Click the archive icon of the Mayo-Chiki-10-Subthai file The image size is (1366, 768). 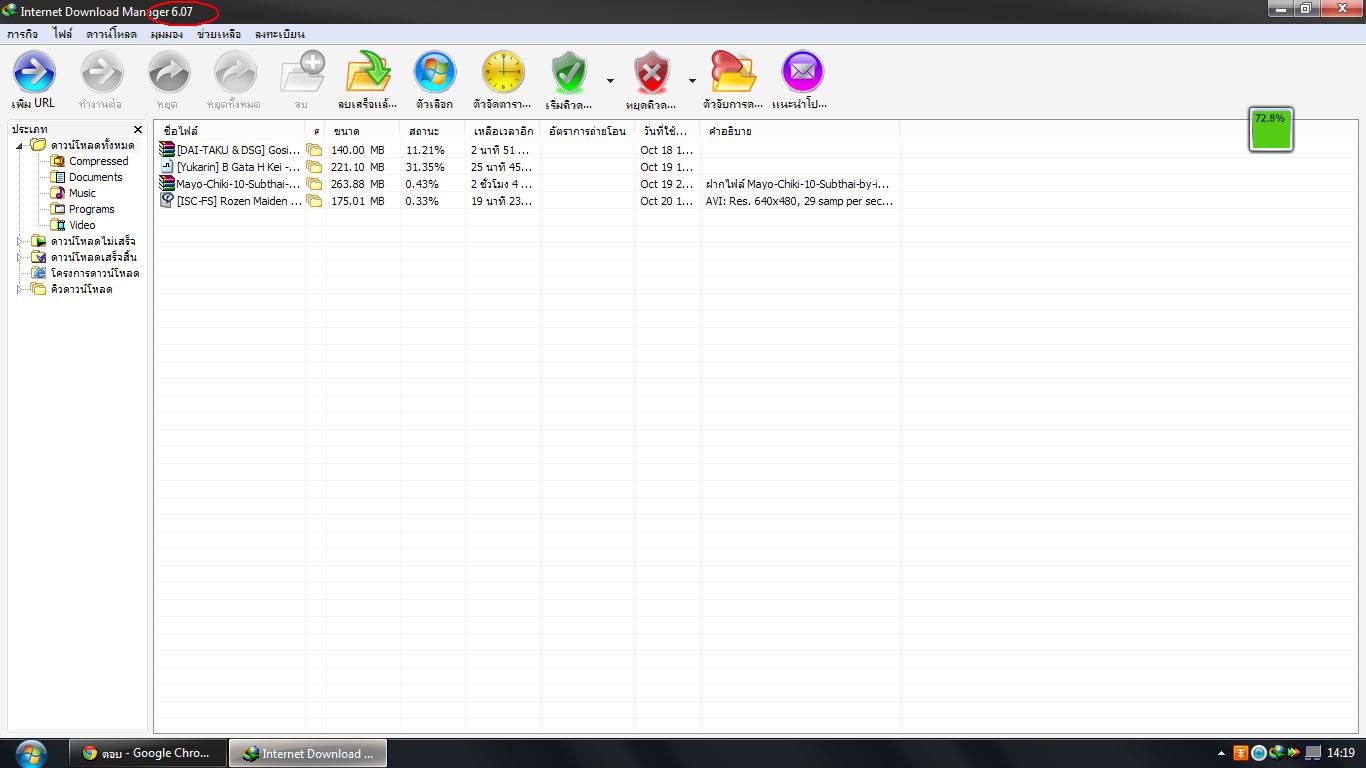[x=167, y=183]
